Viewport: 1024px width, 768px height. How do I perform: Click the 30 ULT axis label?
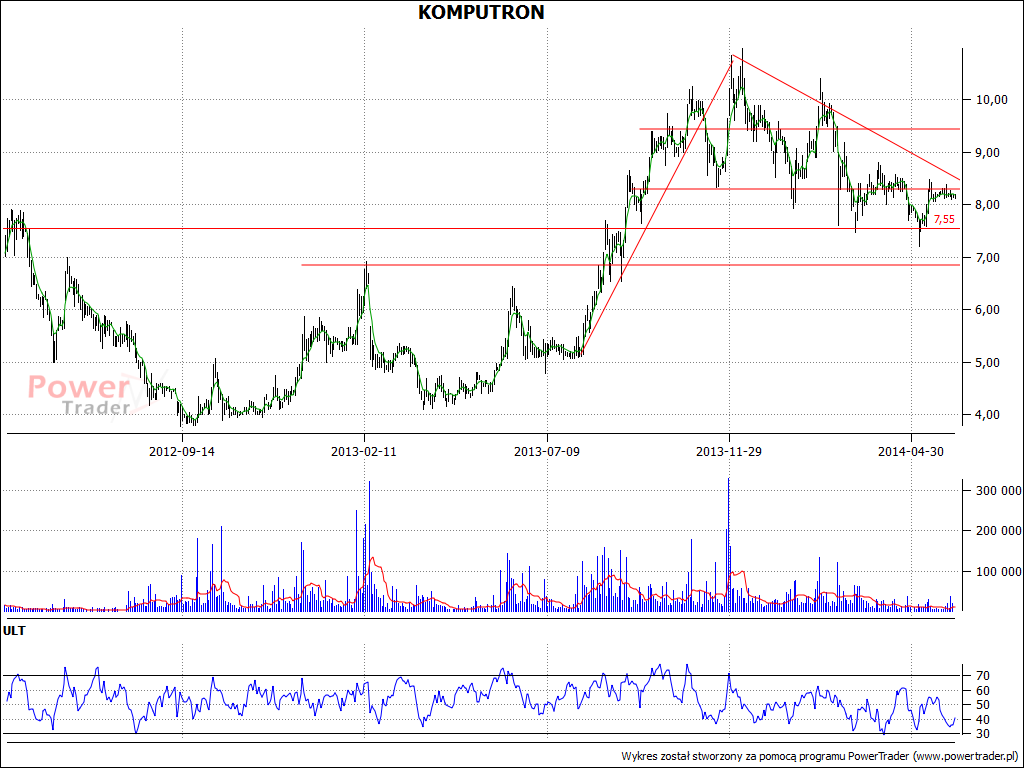tap(983, 733)
